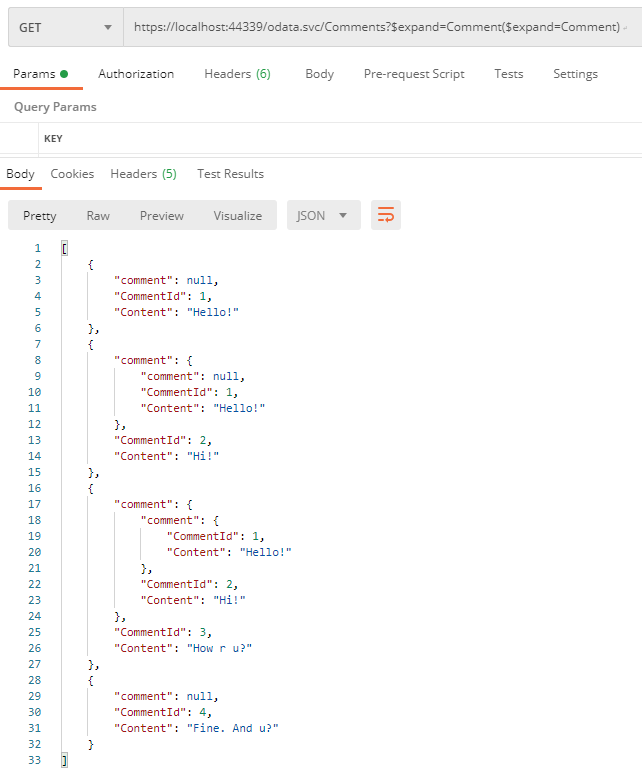Switch to the Authorization tab

tap(136, 74)
